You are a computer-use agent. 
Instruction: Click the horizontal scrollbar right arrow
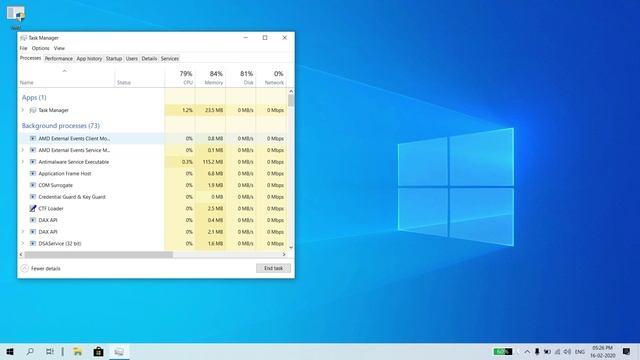(x=284, y=255)
